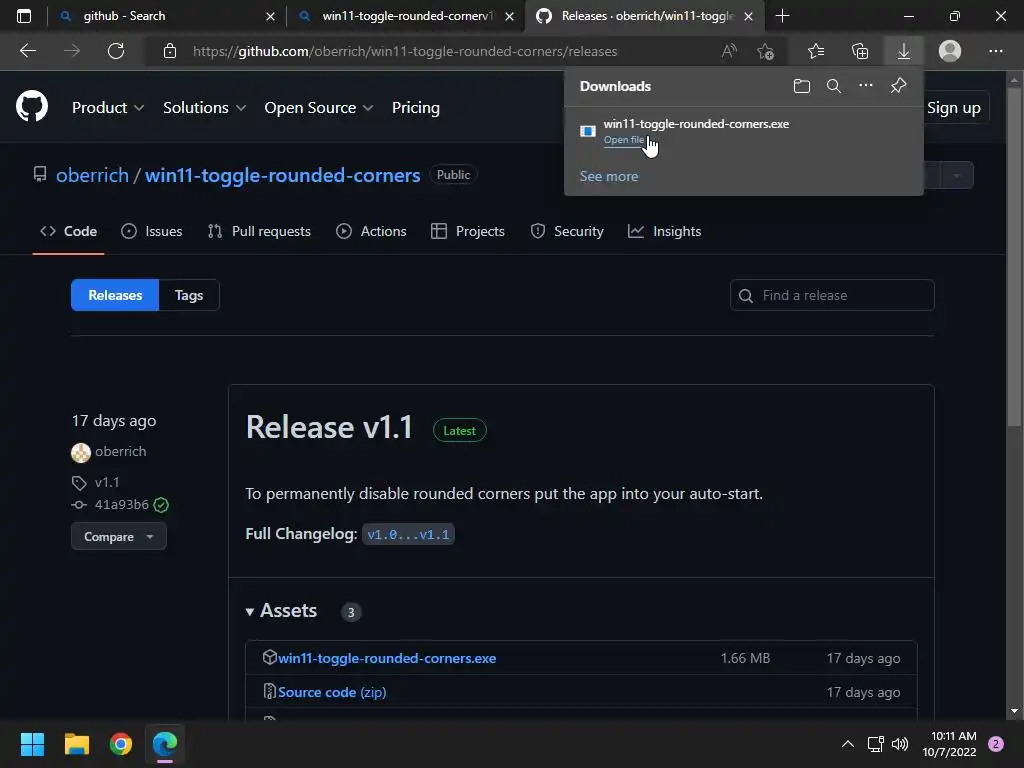Open browser Collections icon

(x=860, y=51)
